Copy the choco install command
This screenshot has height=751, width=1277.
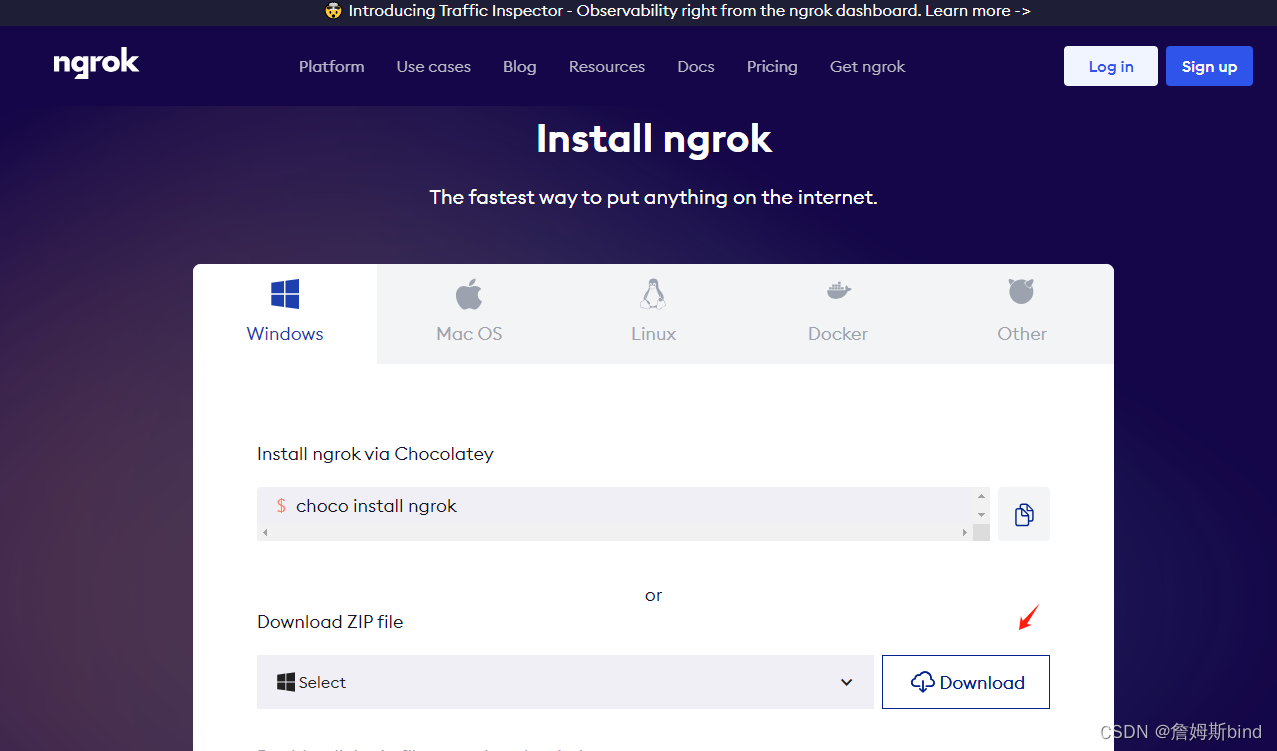(x=1023, y=514)
